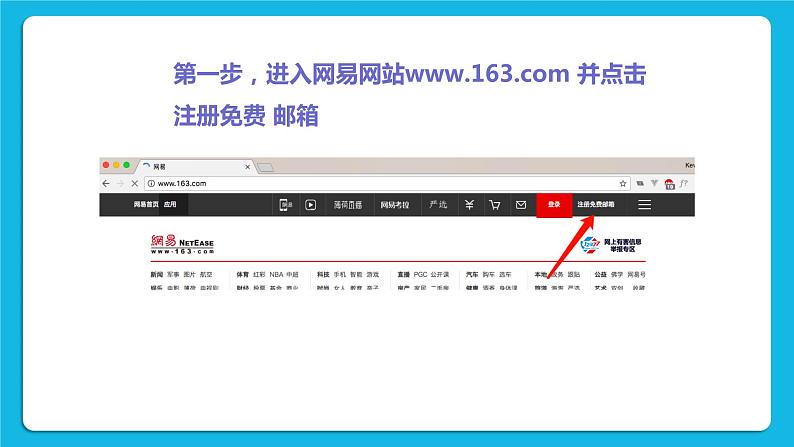Screen dimensions: 794x447
Task: Open a new tab via the blank tab button
Action: tap(265, 168)
